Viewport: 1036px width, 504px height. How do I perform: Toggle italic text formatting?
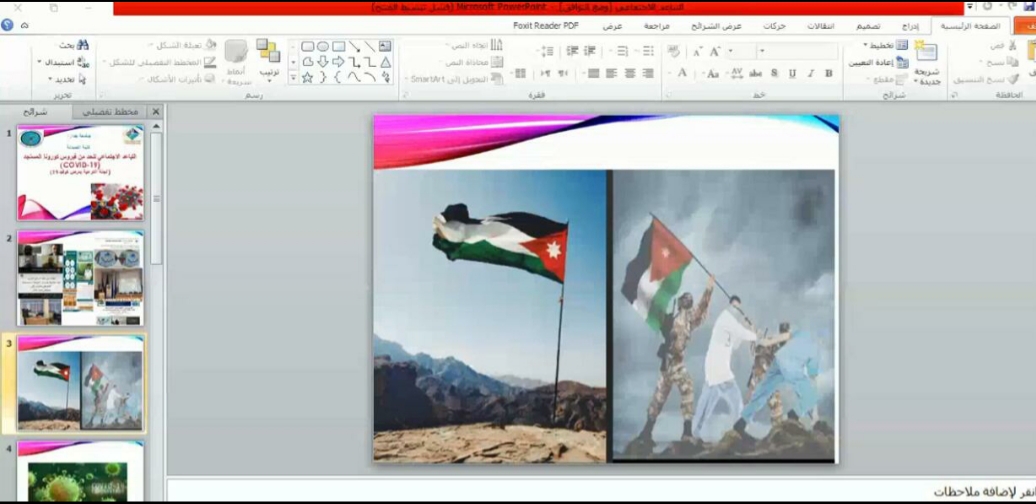pos(810,73)
